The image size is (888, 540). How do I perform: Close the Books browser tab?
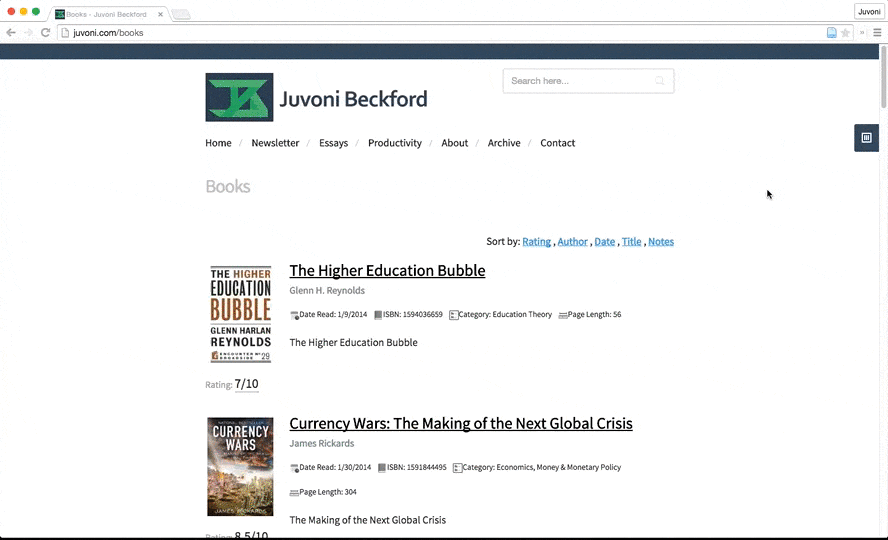[x=160, y=14]
